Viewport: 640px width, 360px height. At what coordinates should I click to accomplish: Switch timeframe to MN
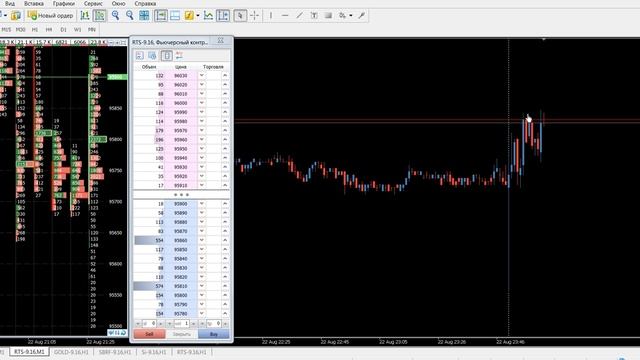click(x=92, y=30)
